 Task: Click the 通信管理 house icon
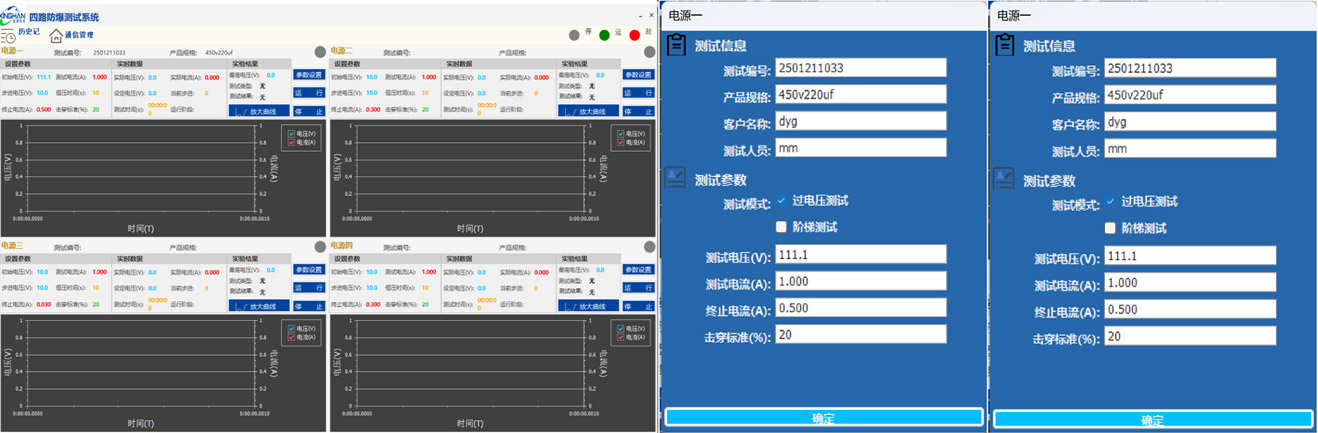[x=56, y=35]
